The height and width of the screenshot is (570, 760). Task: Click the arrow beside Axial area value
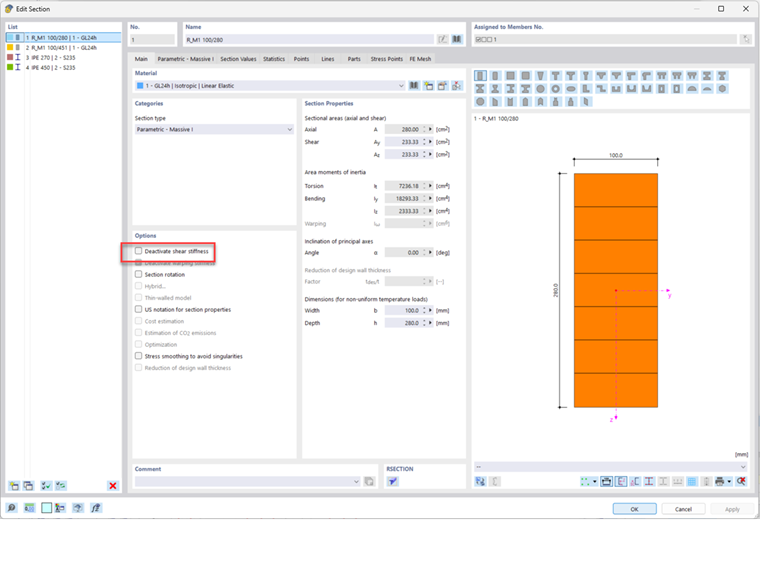430,129
